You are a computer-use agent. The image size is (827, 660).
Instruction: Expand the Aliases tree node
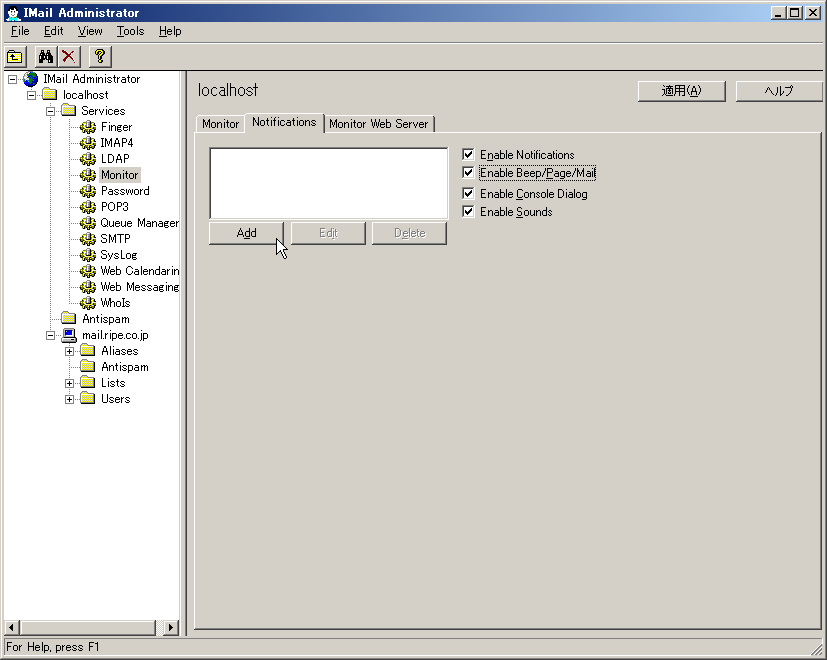(x=69, y=351)
